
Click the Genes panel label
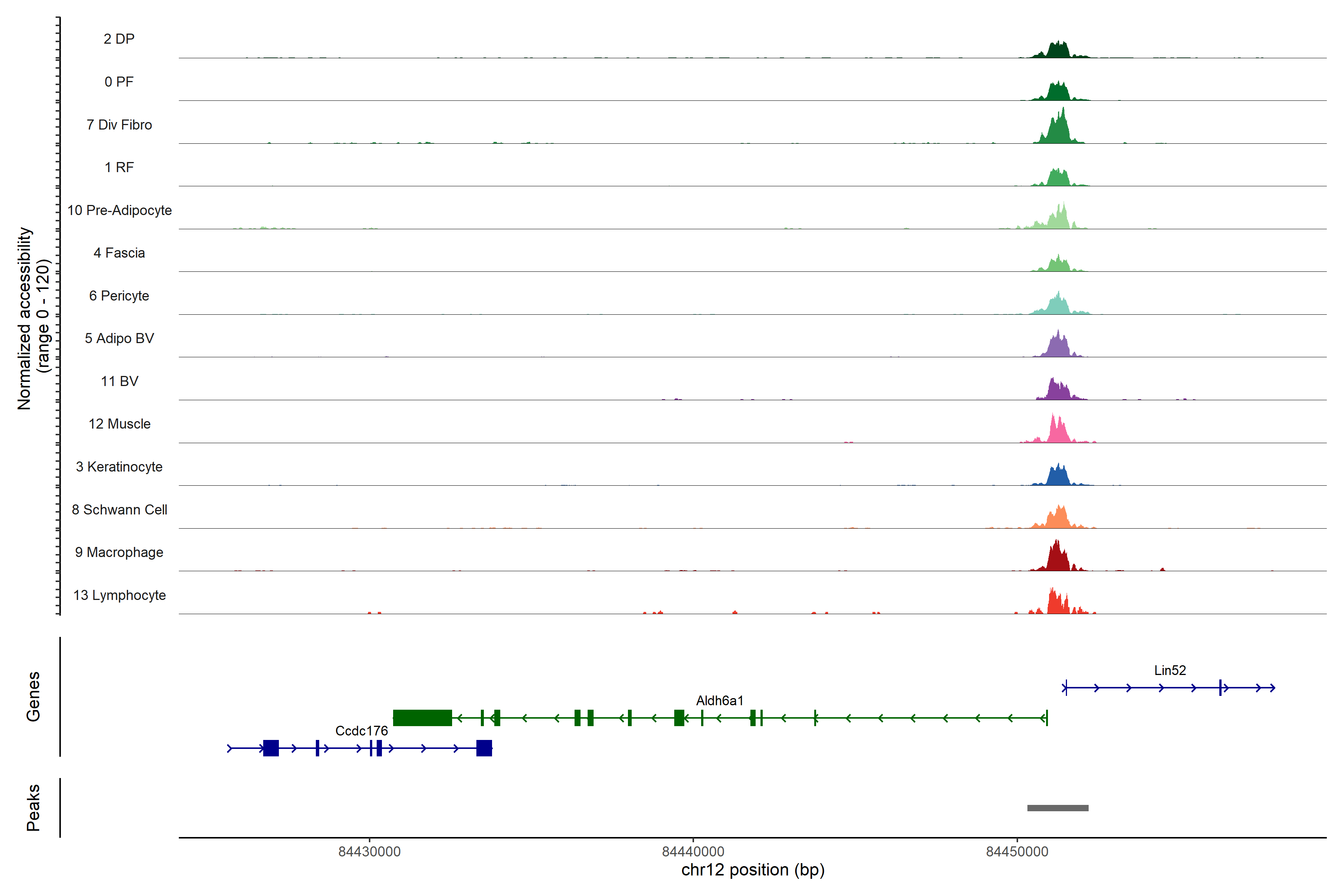[x=33, y=697]
